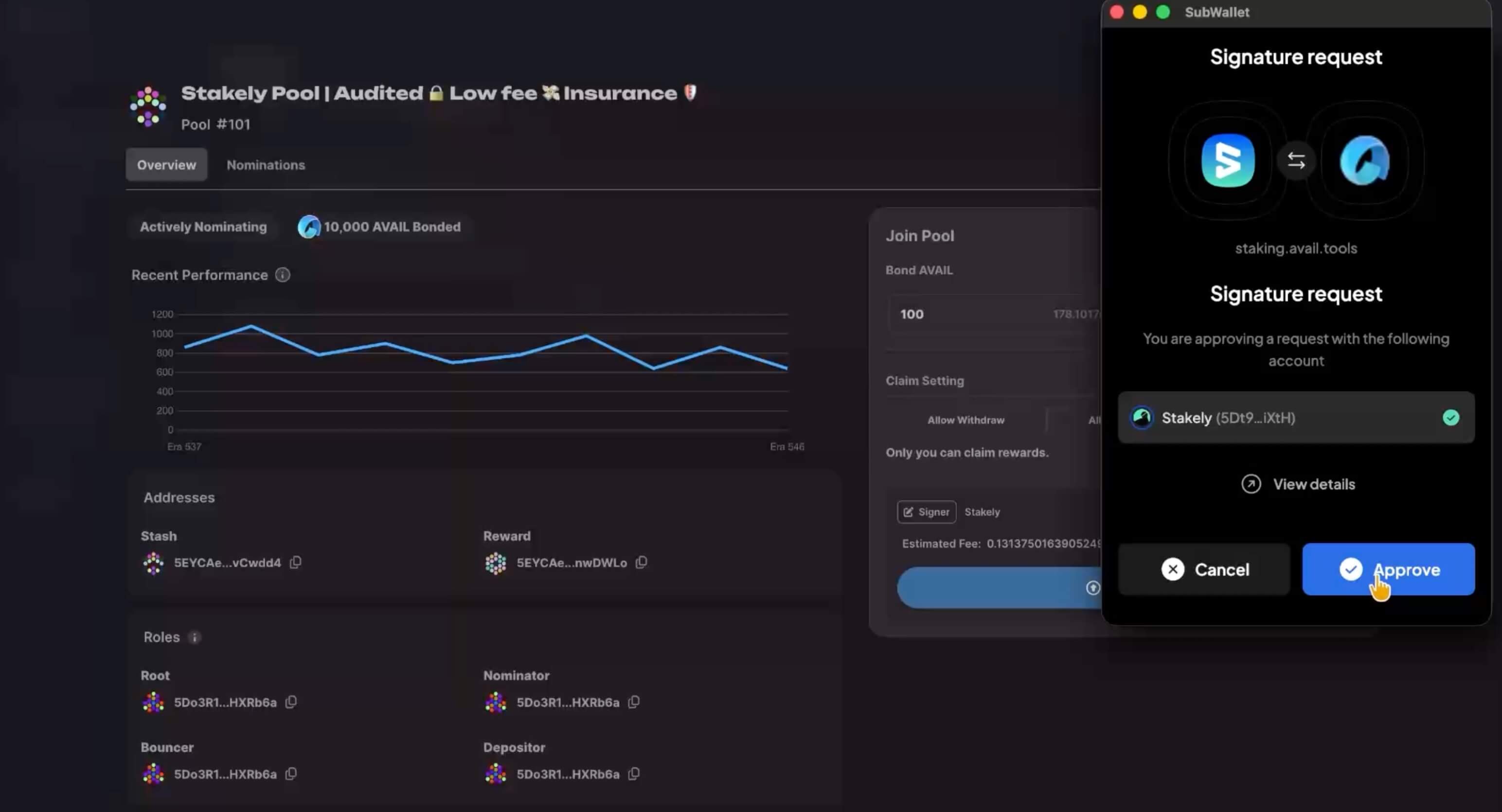
Task: Switch to the Overview tab
Action: click(166, 164)
